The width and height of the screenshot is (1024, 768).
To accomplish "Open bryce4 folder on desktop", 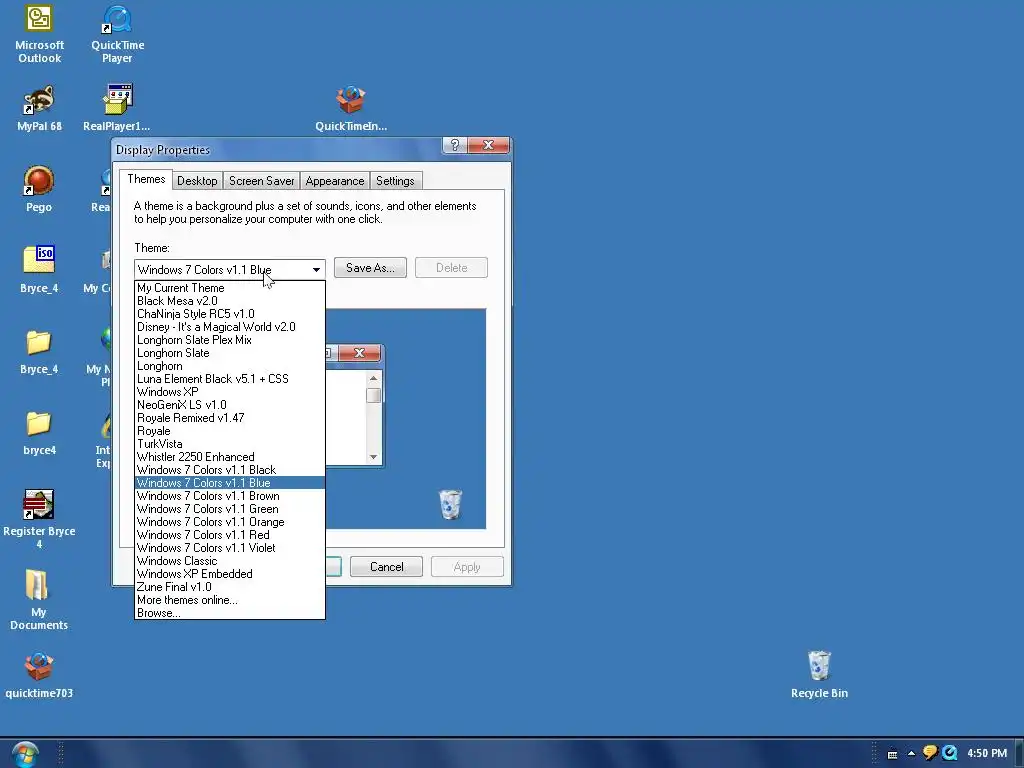I will point(39,432).
